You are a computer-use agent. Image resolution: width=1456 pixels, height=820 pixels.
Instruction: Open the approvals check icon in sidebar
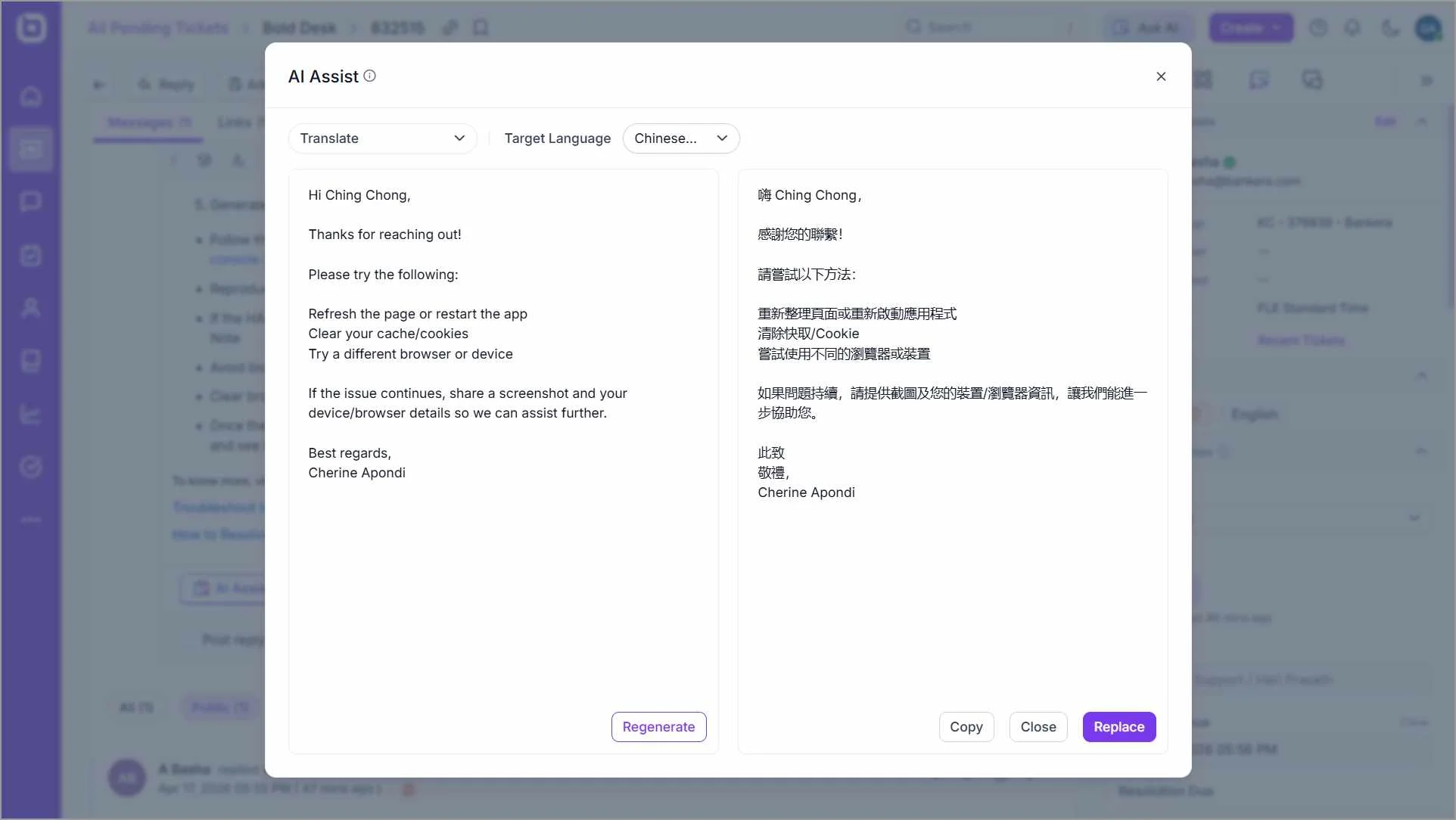tap(31, 467)
